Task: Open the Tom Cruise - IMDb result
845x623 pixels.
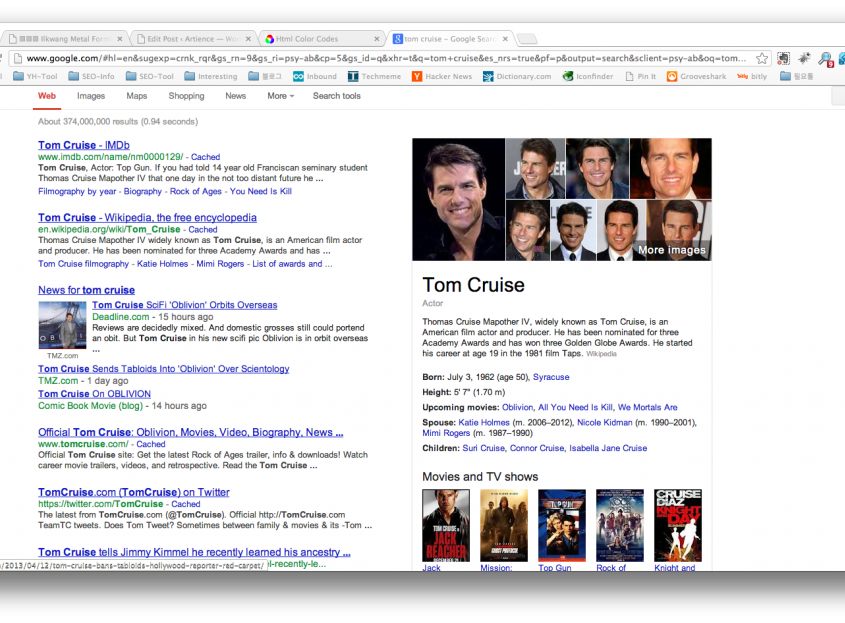Action: click(84, 145)
